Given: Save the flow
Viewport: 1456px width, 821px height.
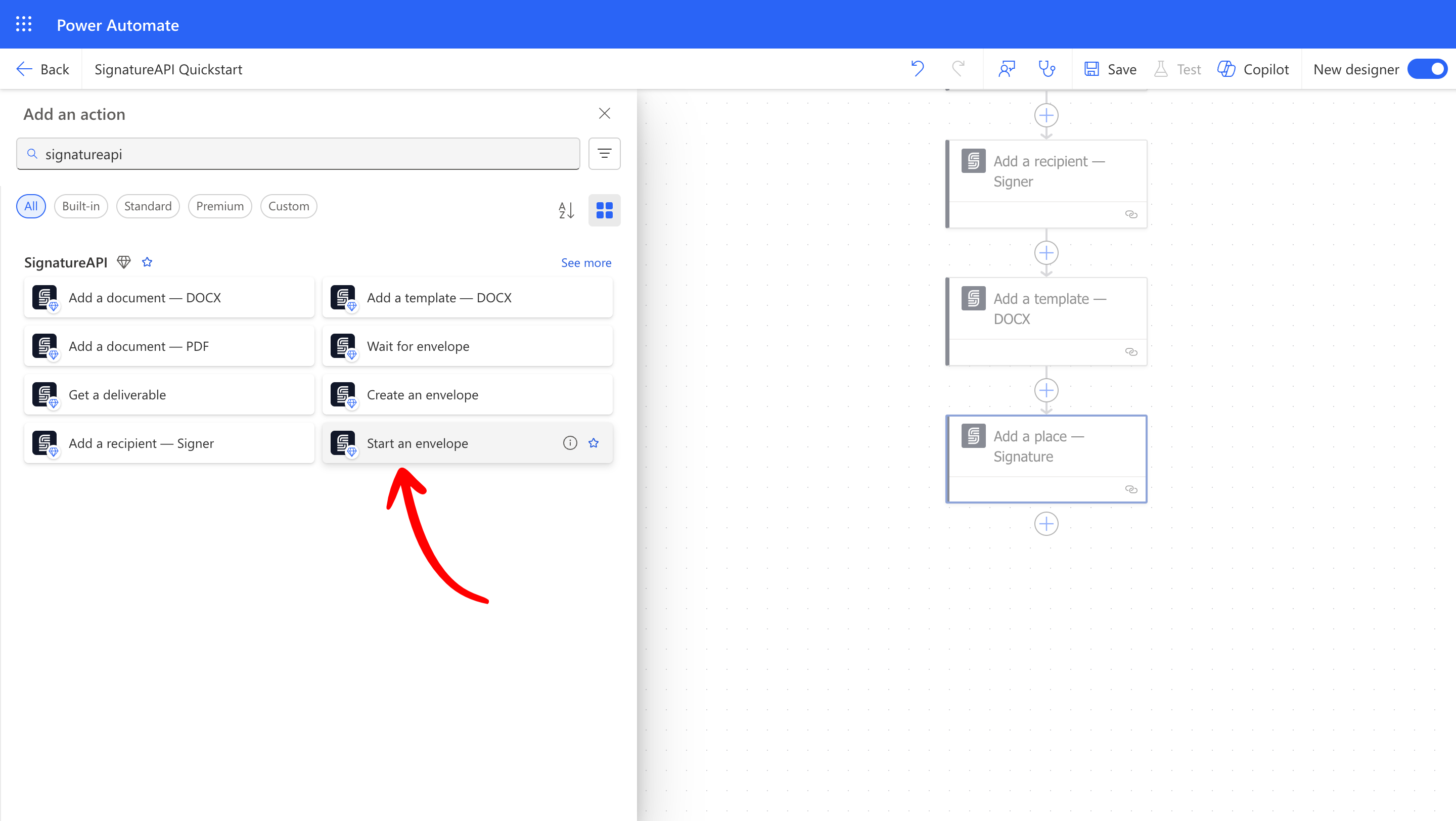Looking at the screenshot, I should (x=1111, y=69).
